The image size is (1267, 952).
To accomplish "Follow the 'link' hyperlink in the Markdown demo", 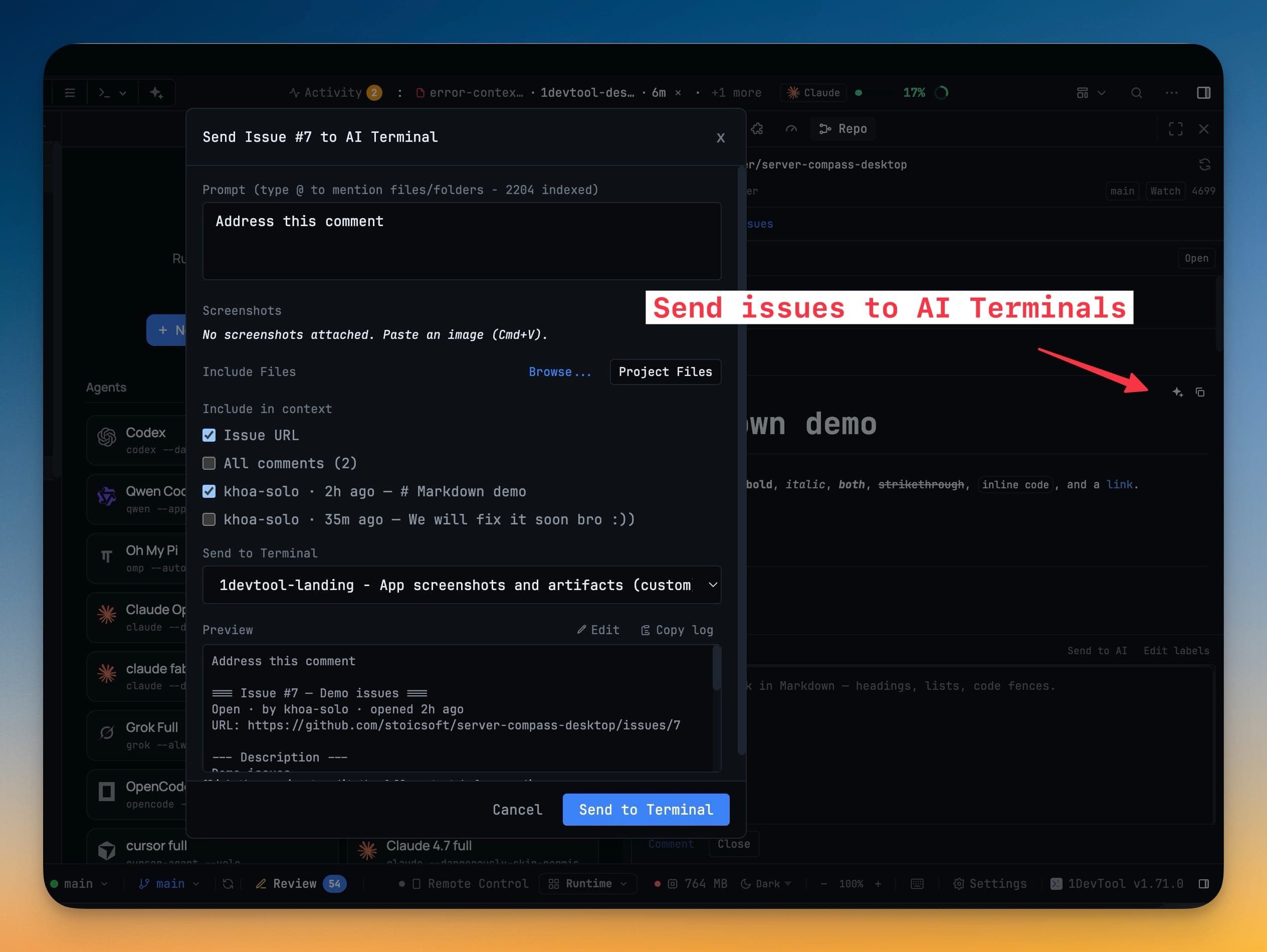I will coord(1119,485).
